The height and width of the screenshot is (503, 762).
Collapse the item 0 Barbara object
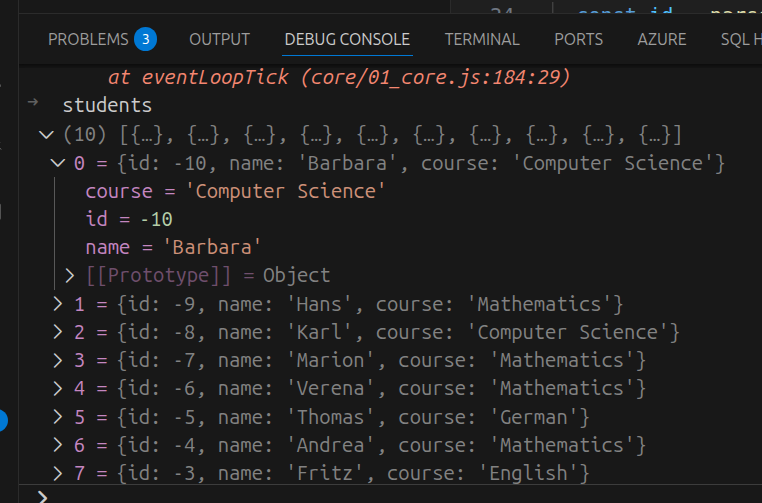(x=57, y=163)
